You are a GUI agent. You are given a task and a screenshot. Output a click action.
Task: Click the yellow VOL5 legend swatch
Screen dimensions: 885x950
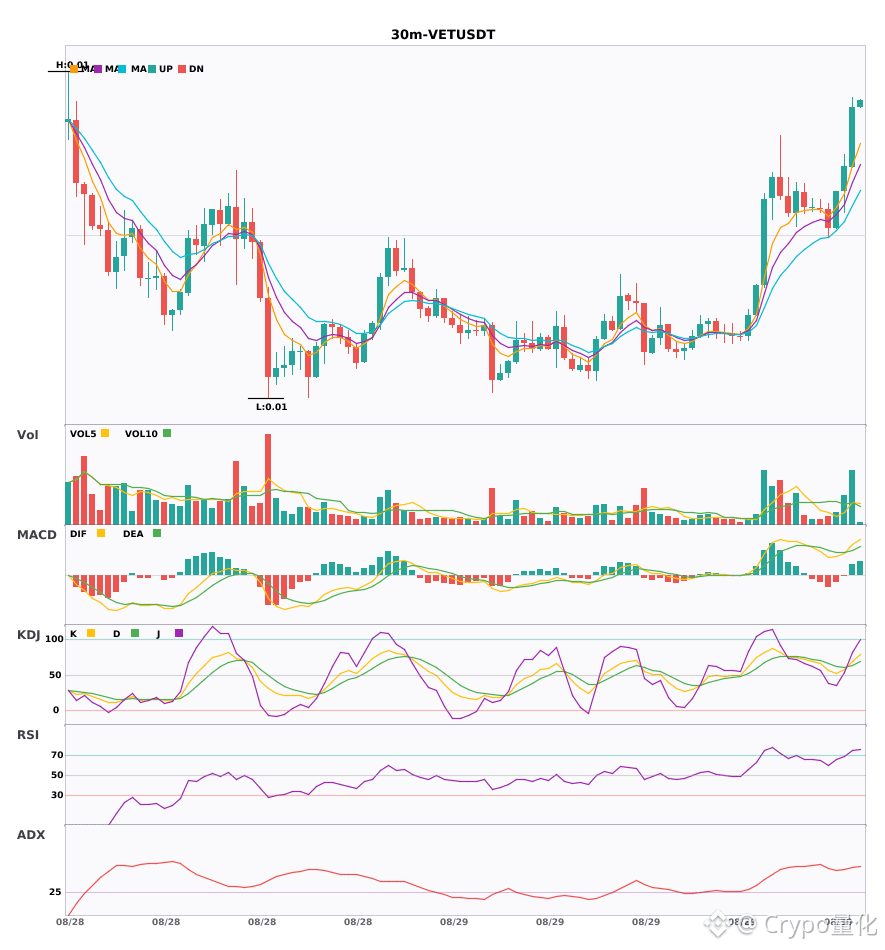tap(105, 433)
